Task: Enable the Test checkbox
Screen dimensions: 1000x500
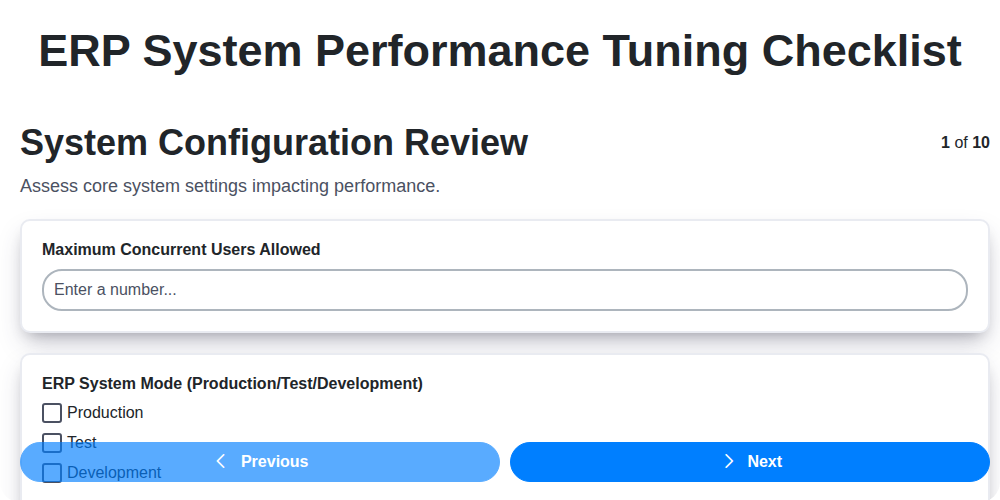Action: point(52,441)
